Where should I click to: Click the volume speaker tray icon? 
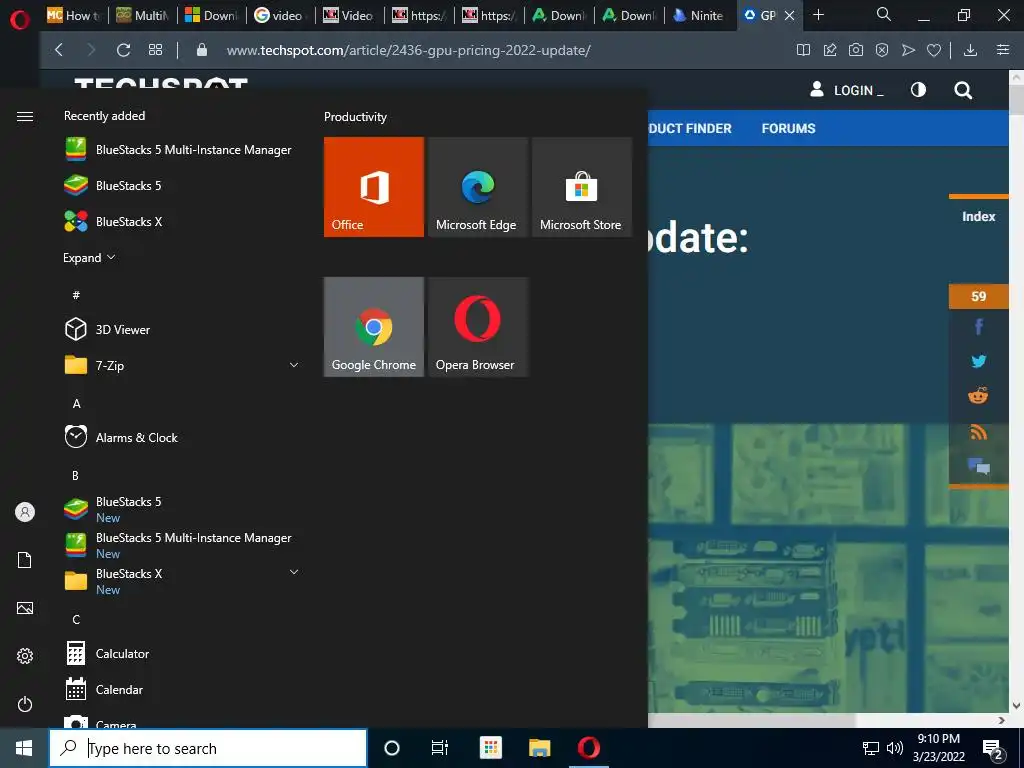[x=895, y=748]
